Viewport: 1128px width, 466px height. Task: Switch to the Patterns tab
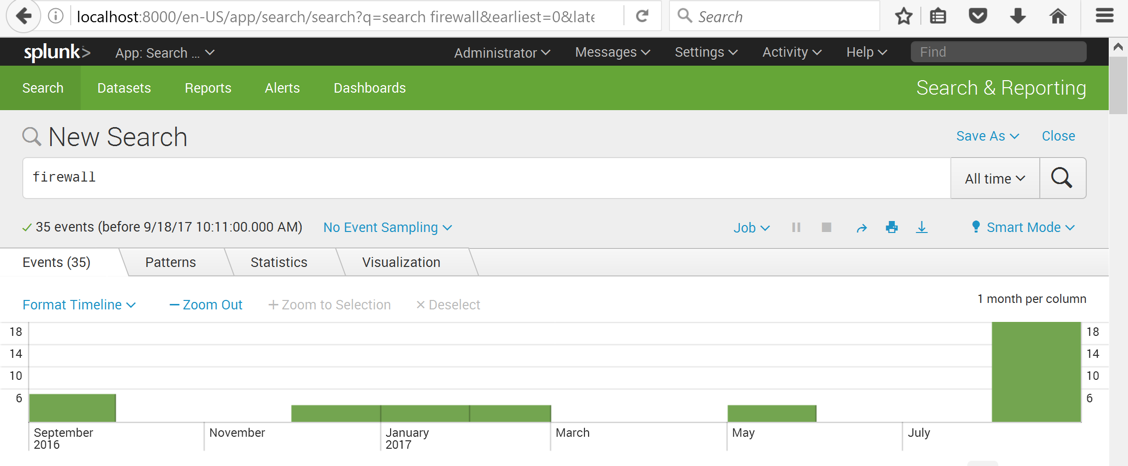tap(170, 262)
